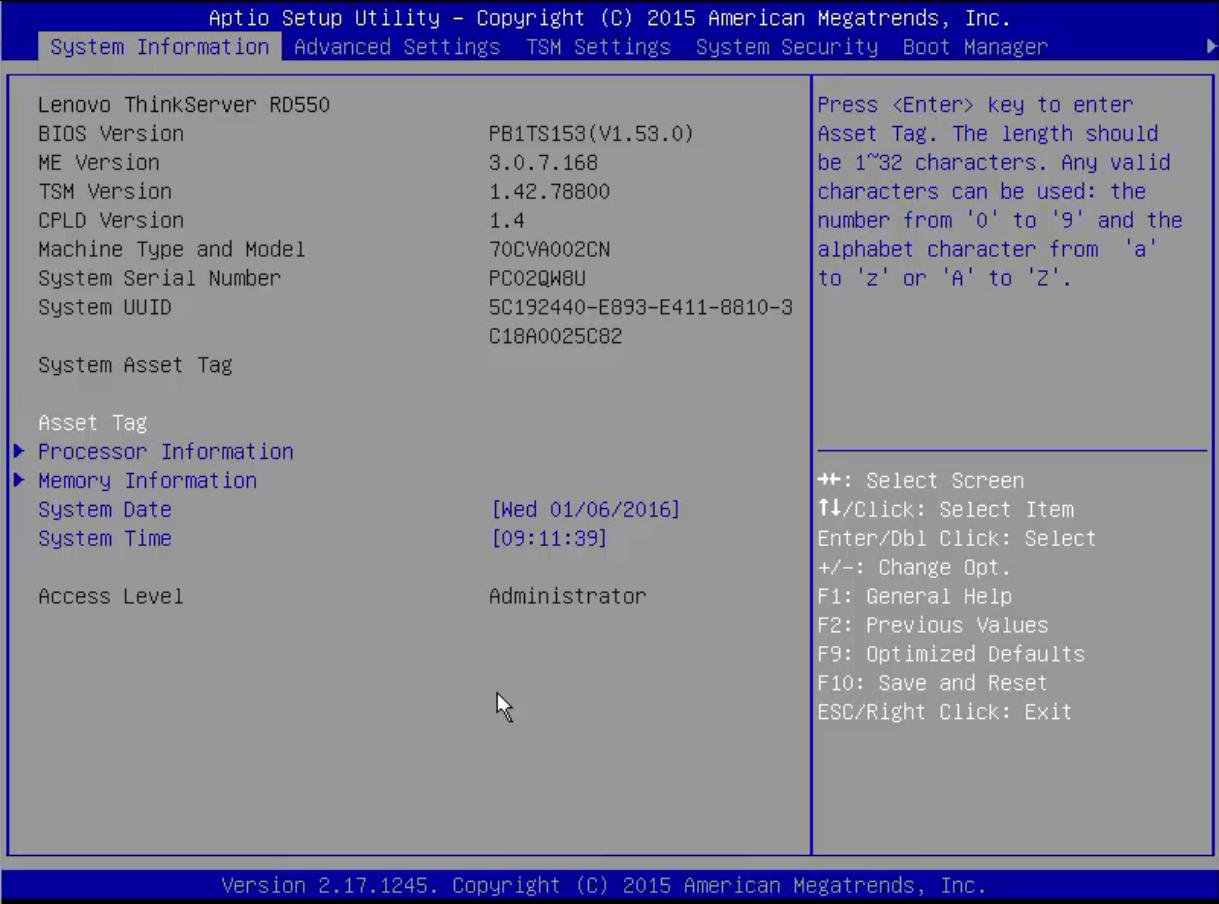The image size is (1219, 904).
Task: Open Memory Information submenu
Action: click(147, 480)
